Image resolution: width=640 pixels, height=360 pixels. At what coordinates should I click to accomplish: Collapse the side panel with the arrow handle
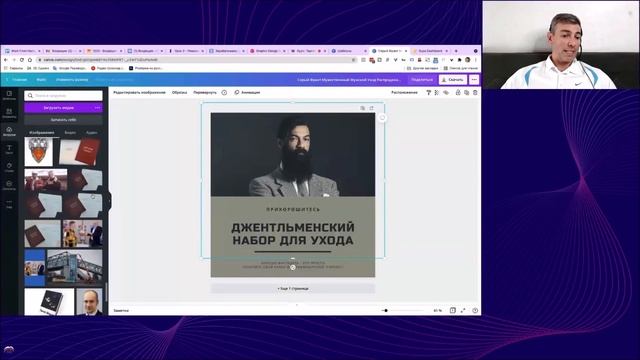pos(109,200)
